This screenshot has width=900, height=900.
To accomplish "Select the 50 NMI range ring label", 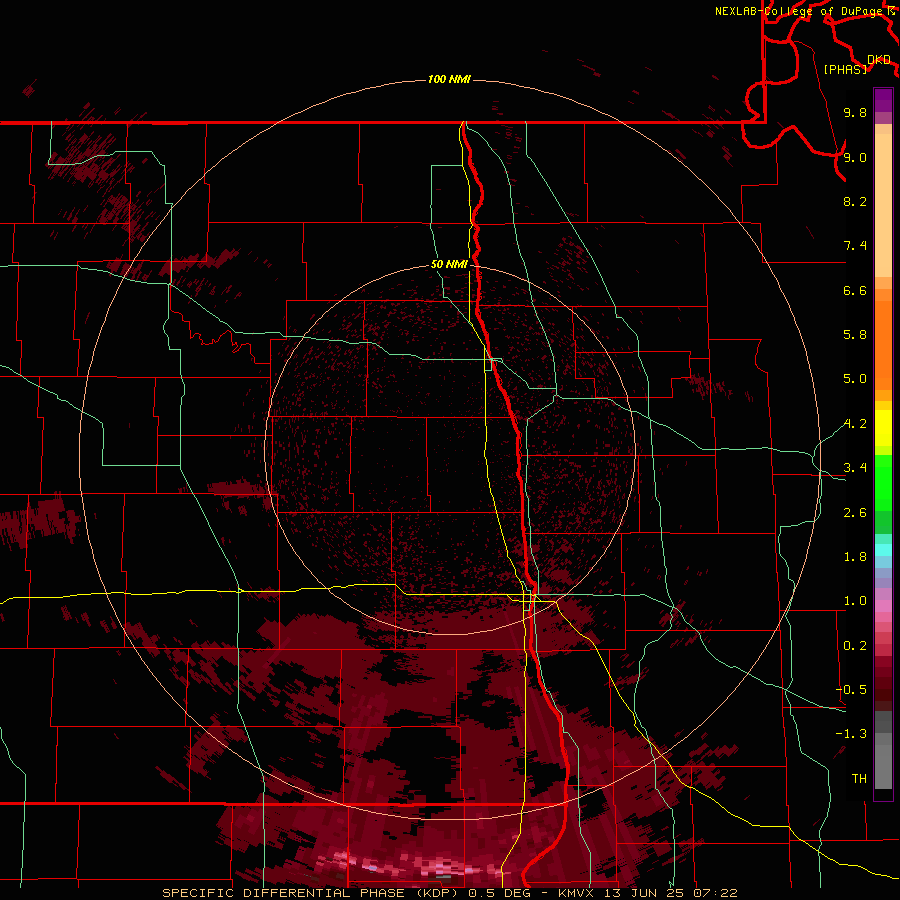I will 449,264.
